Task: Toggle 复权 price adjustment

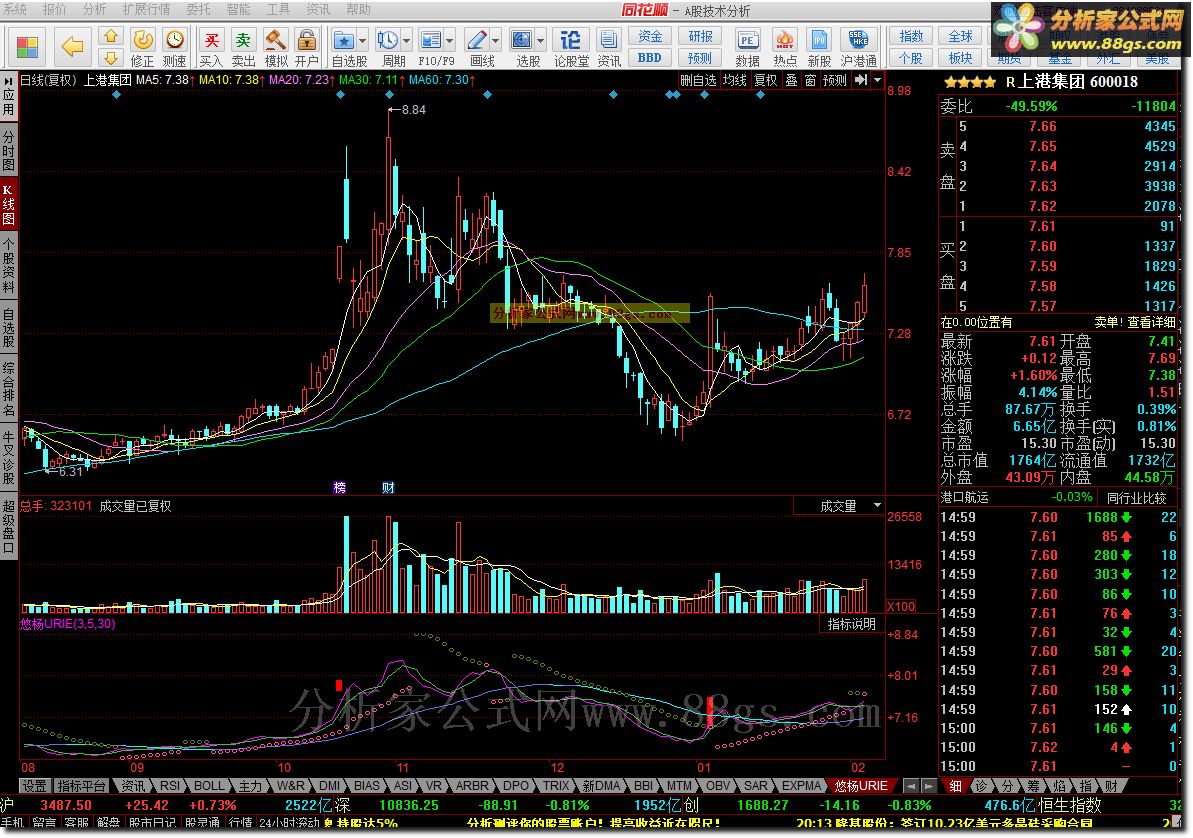Action: (765, 80)
